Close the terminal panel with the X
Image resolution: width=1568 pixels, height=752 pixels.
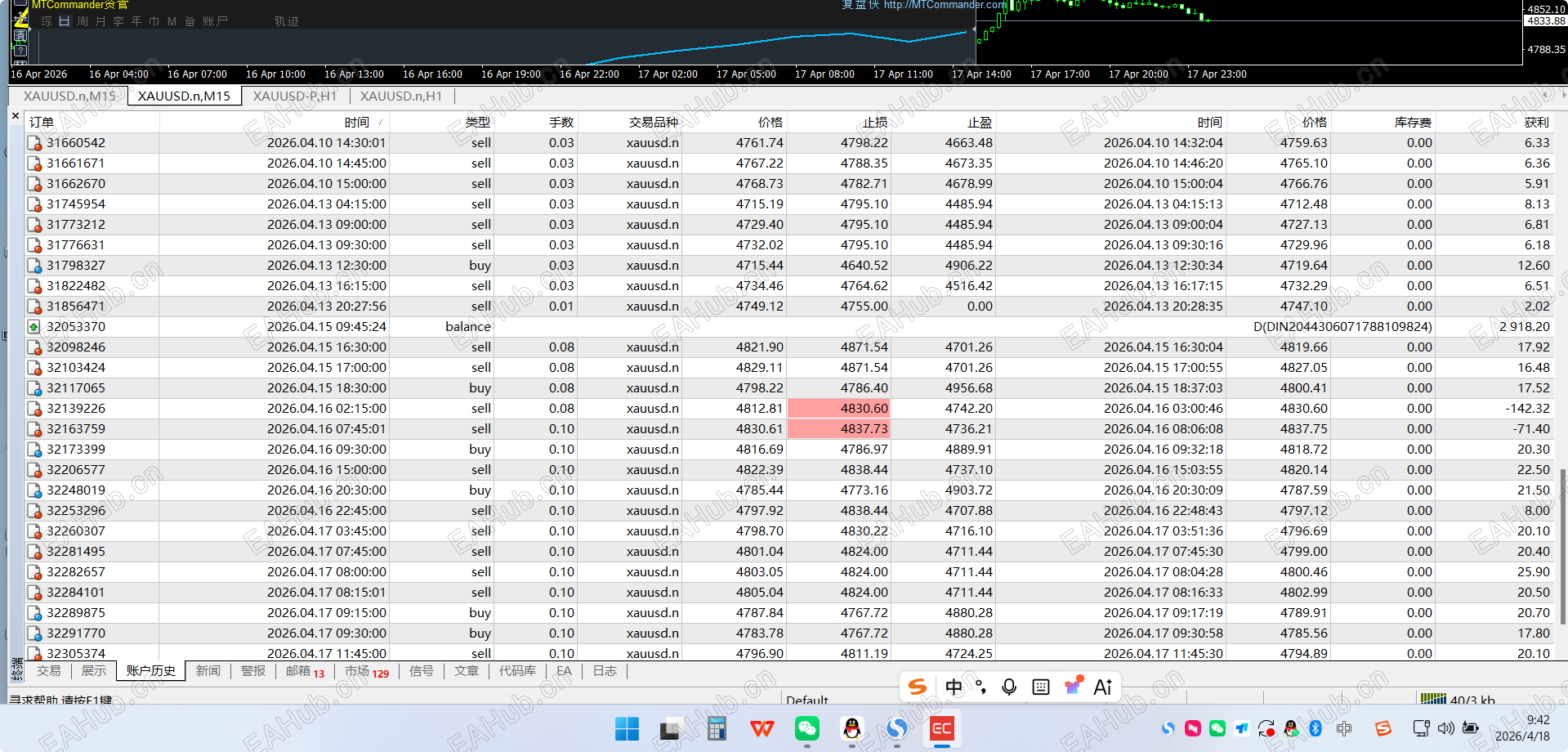pos(16,116)
